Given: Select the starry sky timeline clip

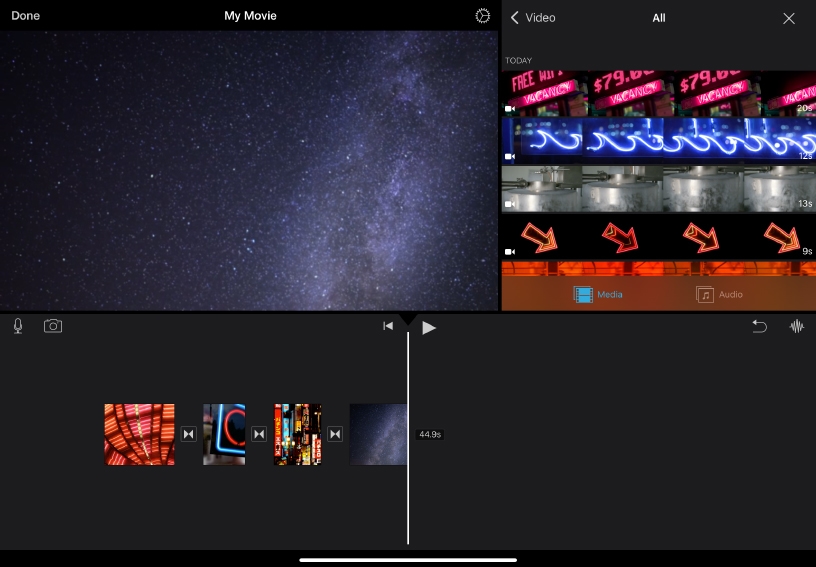Looking at the screenshot, I should 378,434.
